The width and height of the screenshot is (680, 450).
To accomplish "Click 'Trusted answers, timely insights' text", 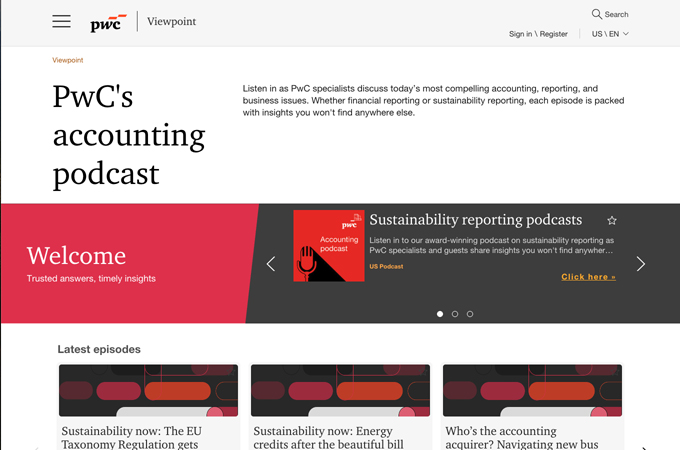I will pyautogui.click(x=91, y=279).
